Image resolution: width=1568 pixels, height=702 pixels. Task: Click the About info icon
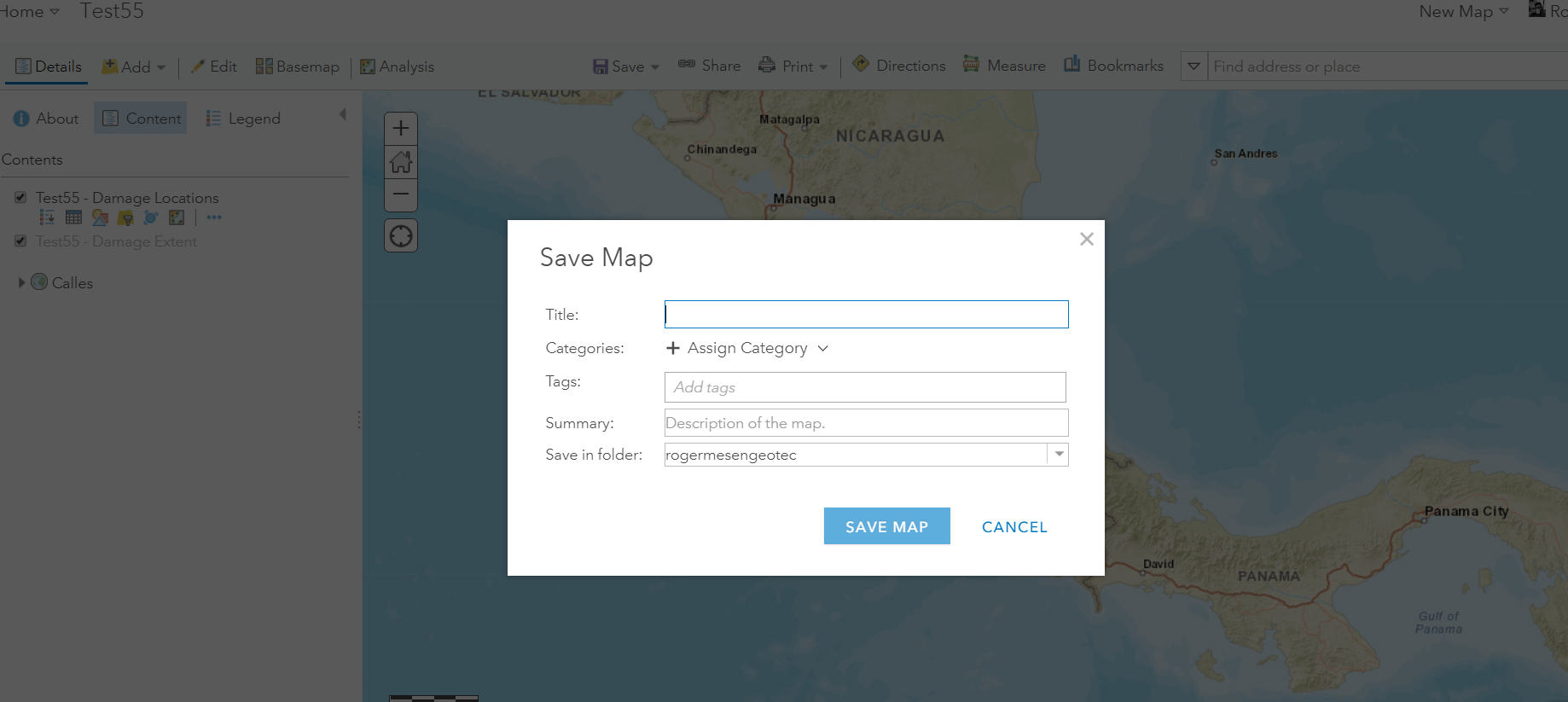(x=21, y=119)
